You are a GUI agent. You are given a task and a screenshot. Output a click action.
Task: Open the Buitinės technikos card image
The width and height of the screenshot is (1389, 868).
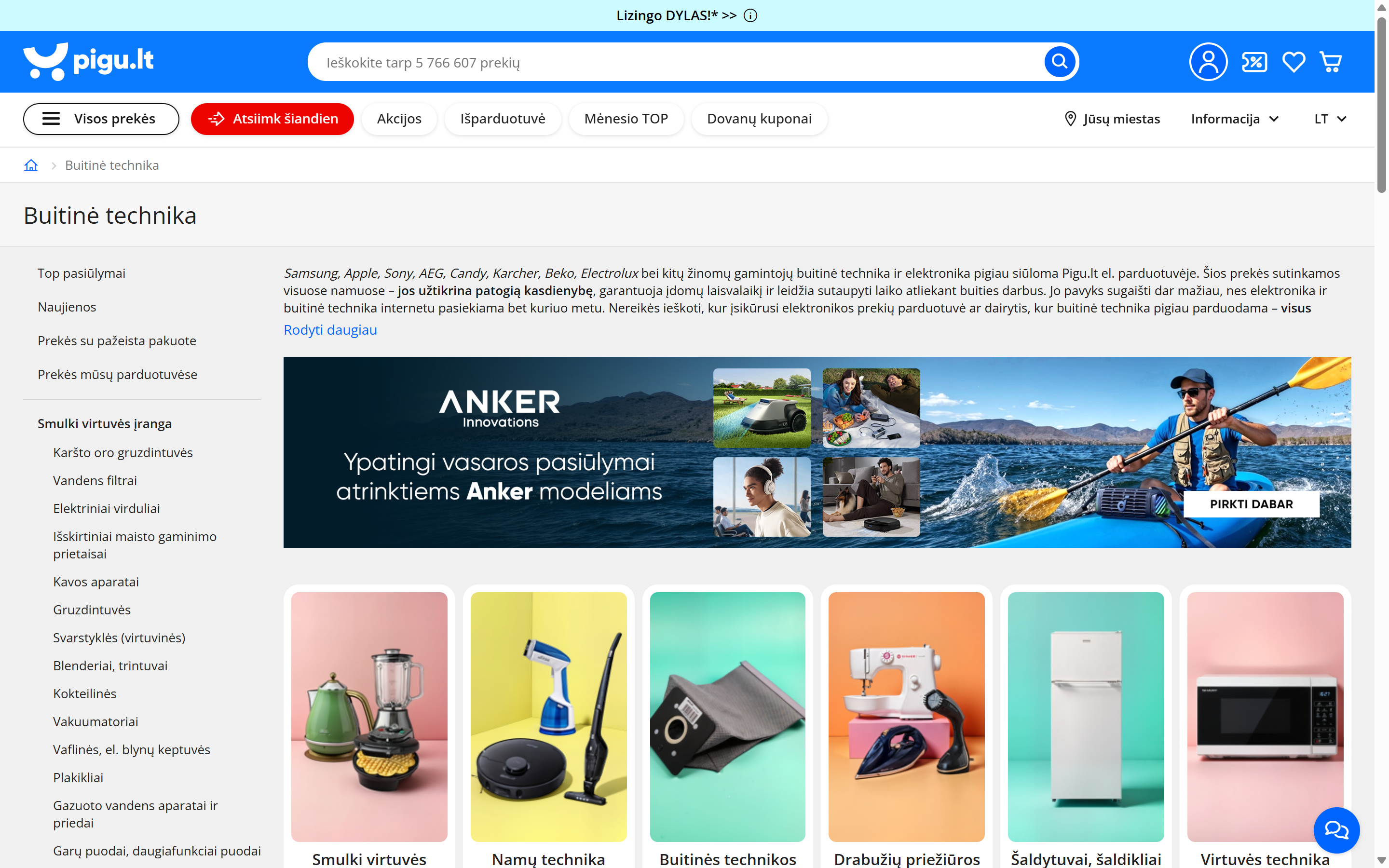tap(728, 717)
